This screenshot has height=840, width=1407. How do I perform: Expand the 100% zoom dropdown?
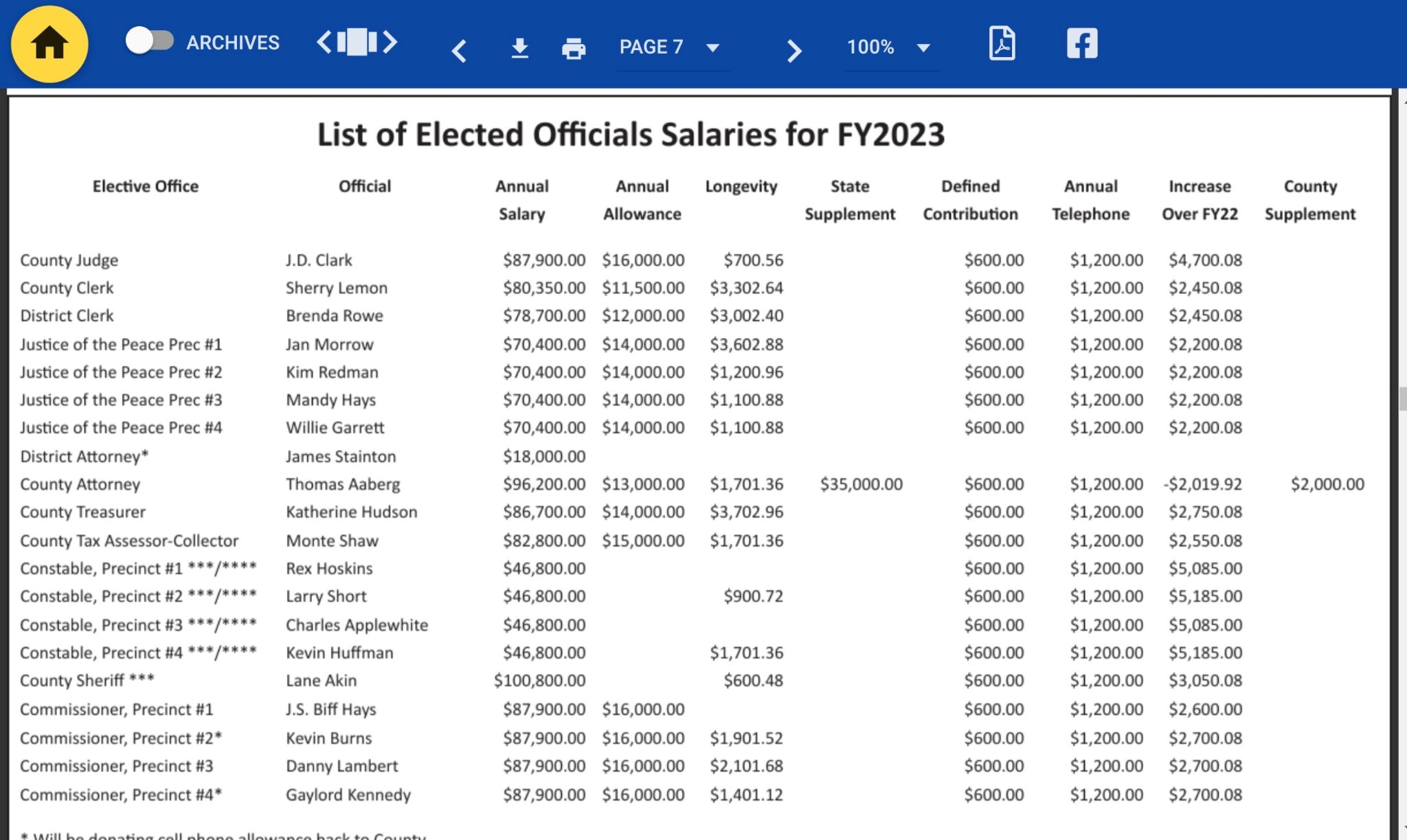[890, 47]
